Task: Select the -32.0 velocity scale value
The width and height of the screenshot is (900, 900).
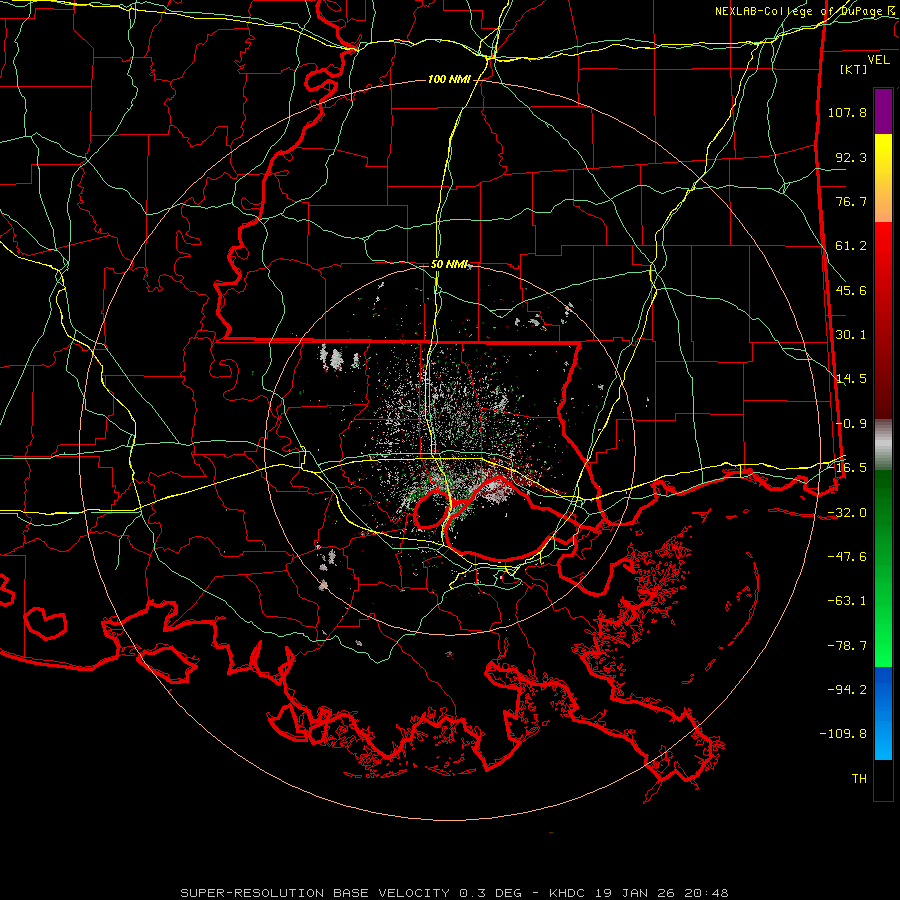Action: coord(847,513)
